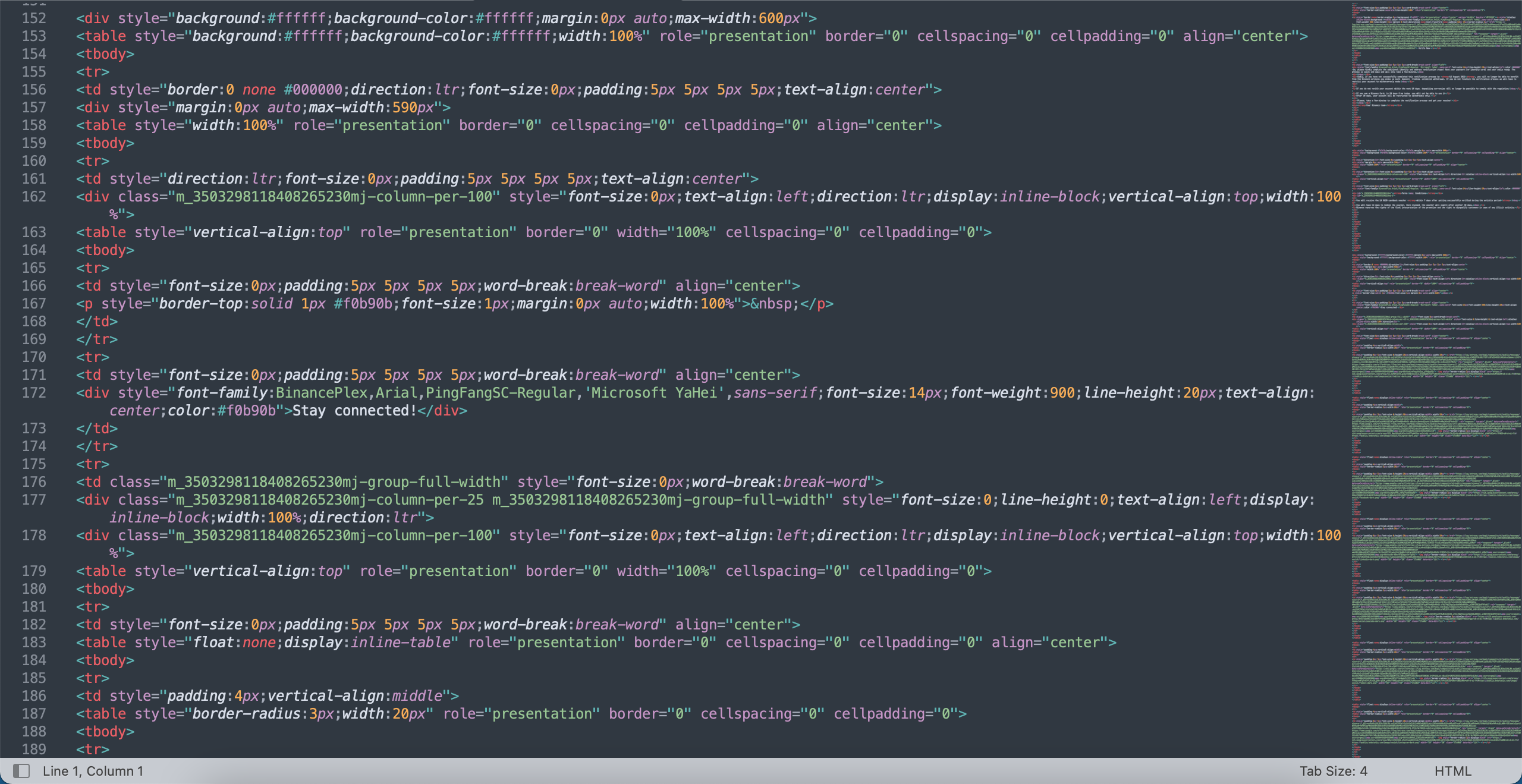
Task: Click the &nbsp; entity on line 167
Action: click(x=772, y=303)
